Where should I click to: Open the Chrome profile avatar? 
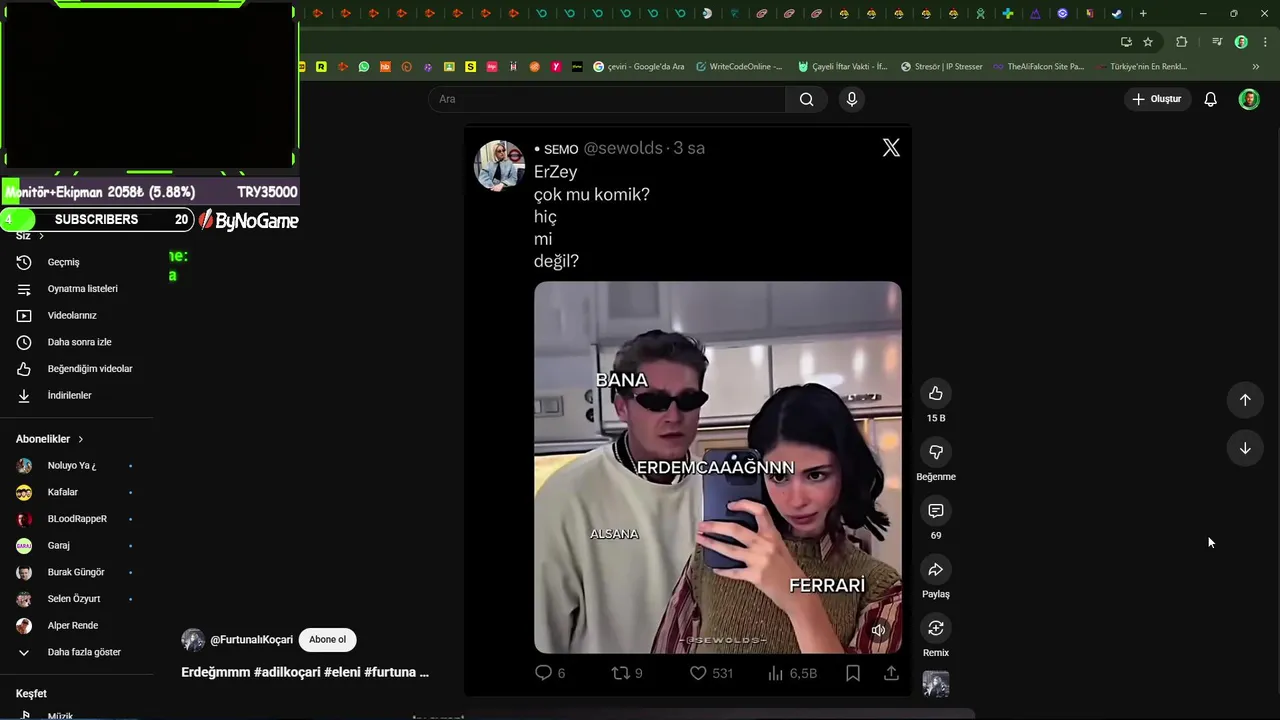pyautogui.click(x=1241, y=42)
